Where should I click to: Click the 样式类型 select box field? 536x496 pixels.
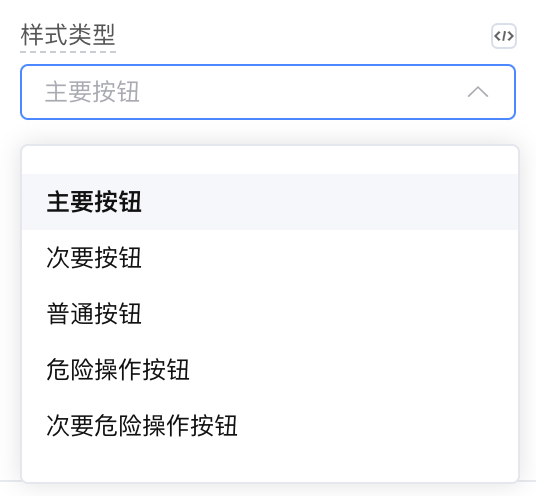pos(268,92)
